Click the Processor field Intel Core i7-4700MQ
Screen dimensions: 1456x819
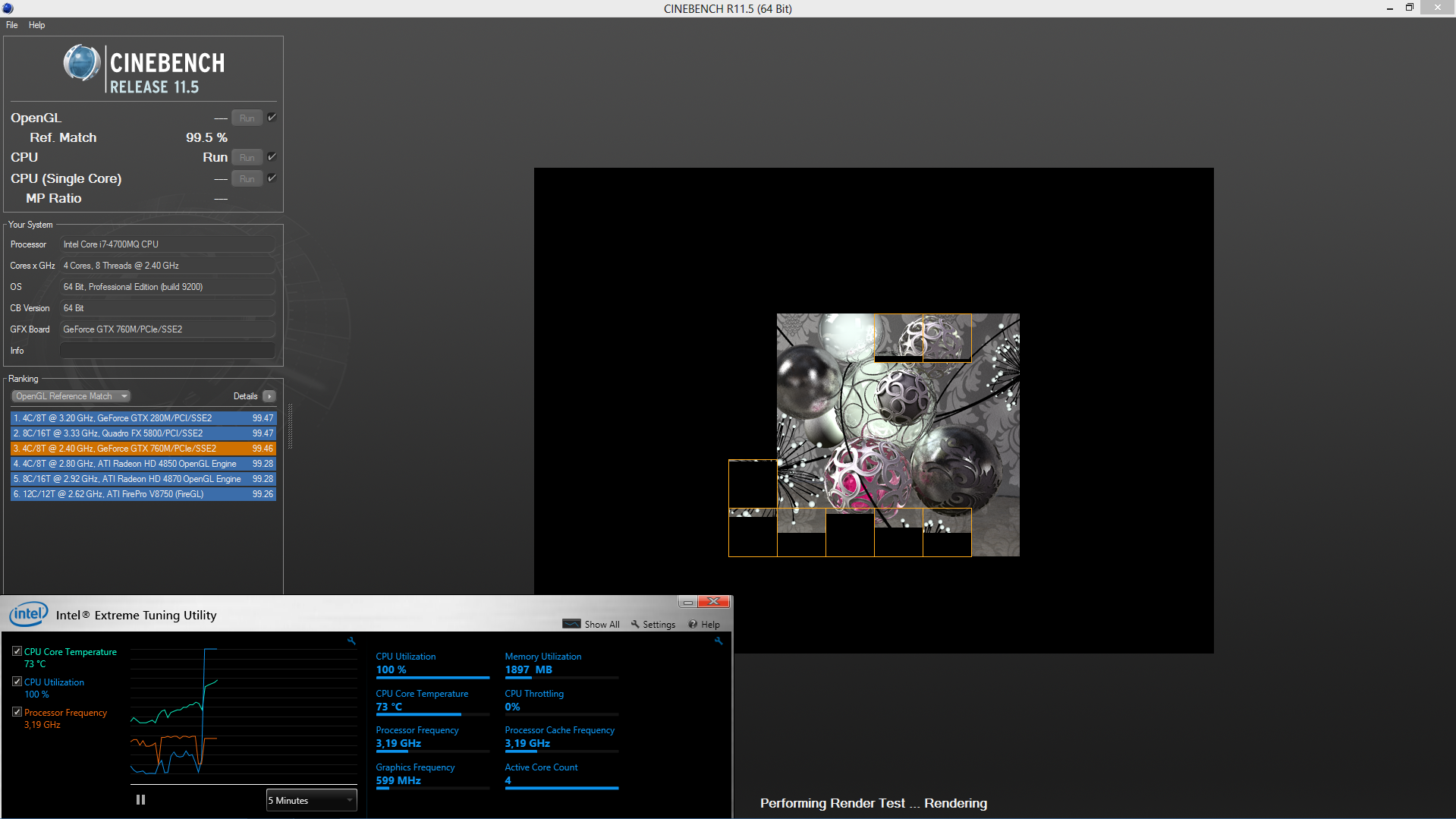click(x=168, y=244)
